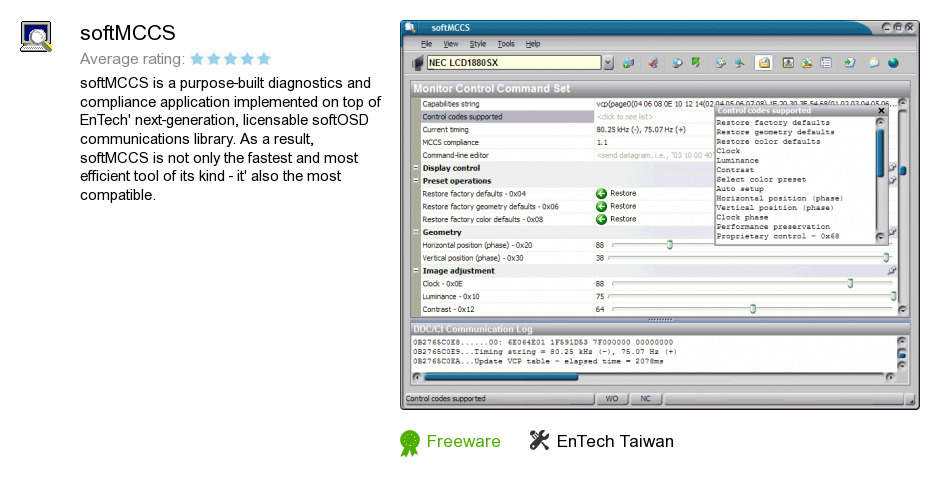
Task: Click the Command-line editor datagram input field
Action: pos(654,155)
